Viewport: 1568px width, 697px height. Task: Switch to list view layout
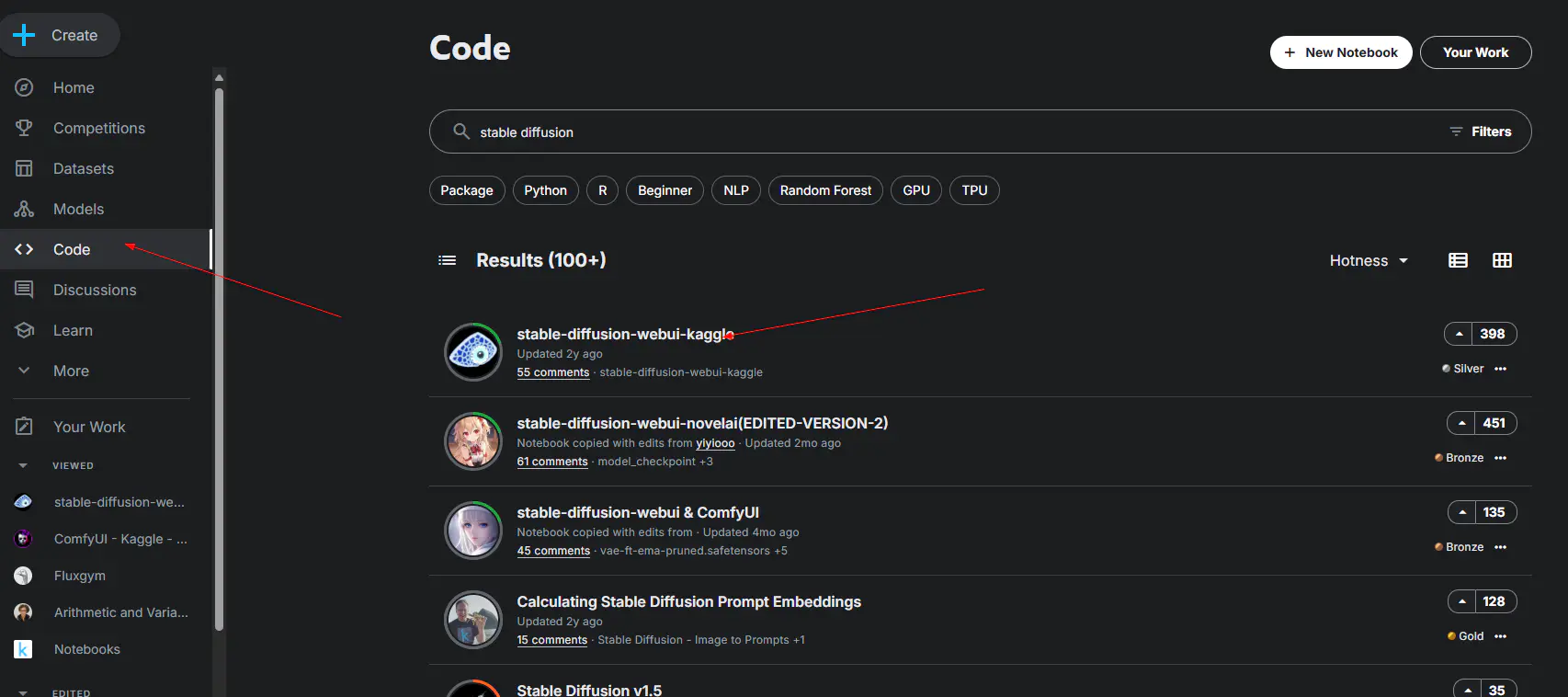1458,260
